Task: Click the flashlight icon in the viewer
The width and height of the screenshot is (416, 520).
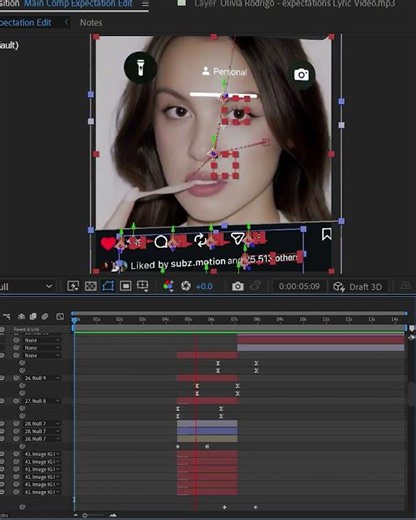Action: [x=140, y=68]
